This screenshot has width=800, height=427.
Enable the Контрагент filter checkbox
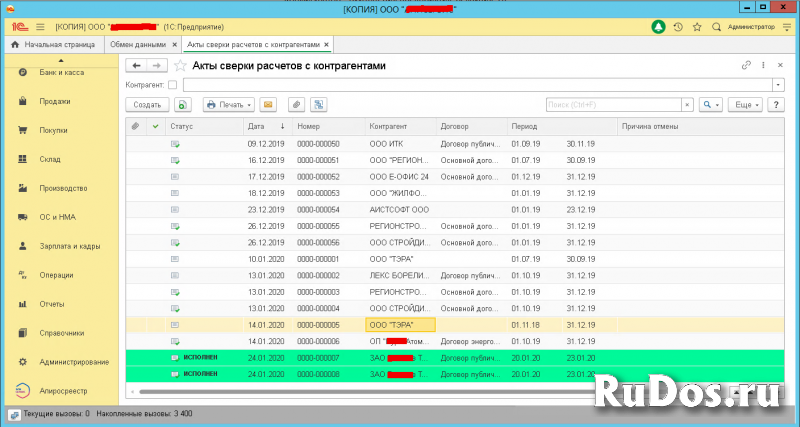tap(173, 85)
